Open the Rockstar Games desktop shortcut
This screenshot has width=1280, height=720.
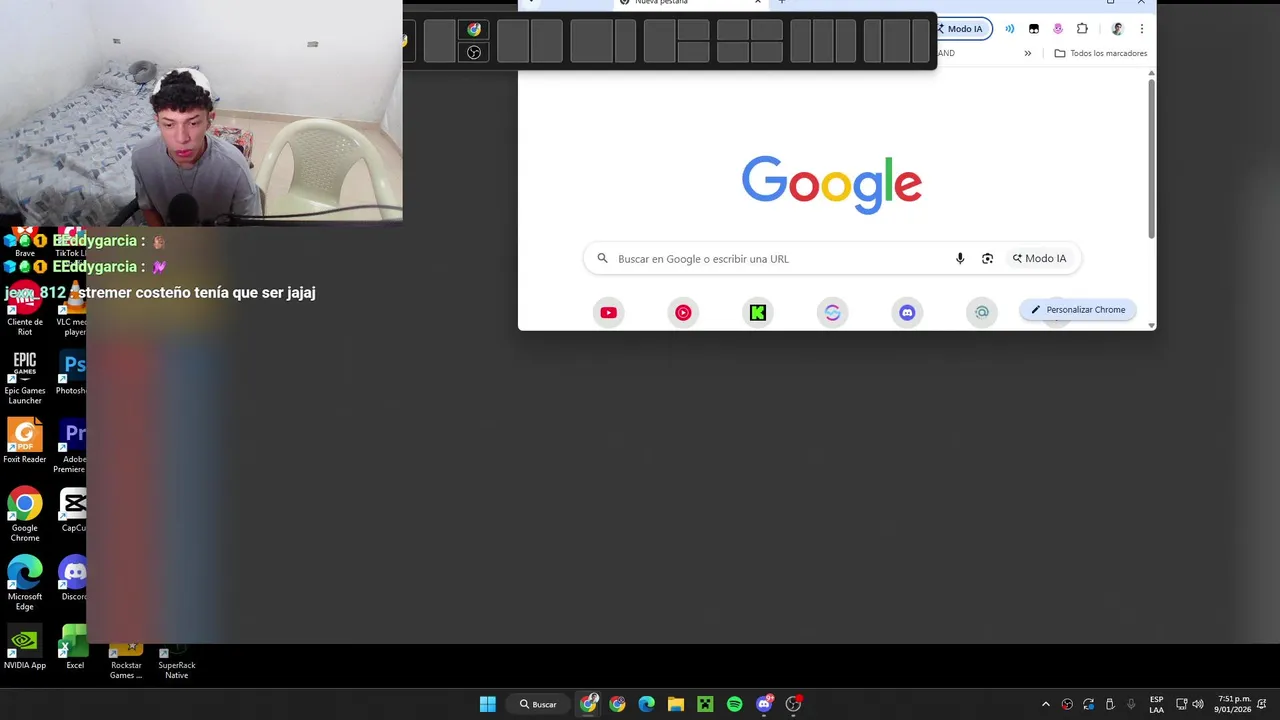pos(126,660)
